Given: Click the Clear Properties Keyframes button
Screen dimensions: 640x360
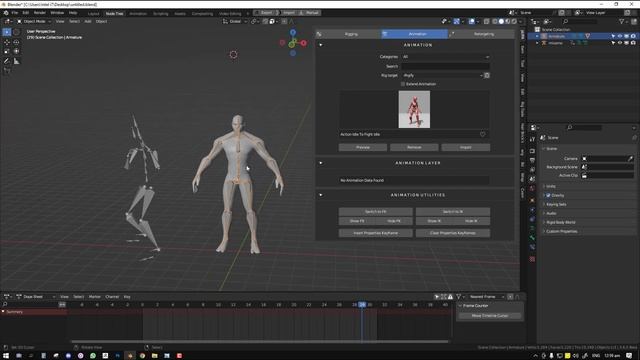Looking at the screenshot, I should pos(453,233).
